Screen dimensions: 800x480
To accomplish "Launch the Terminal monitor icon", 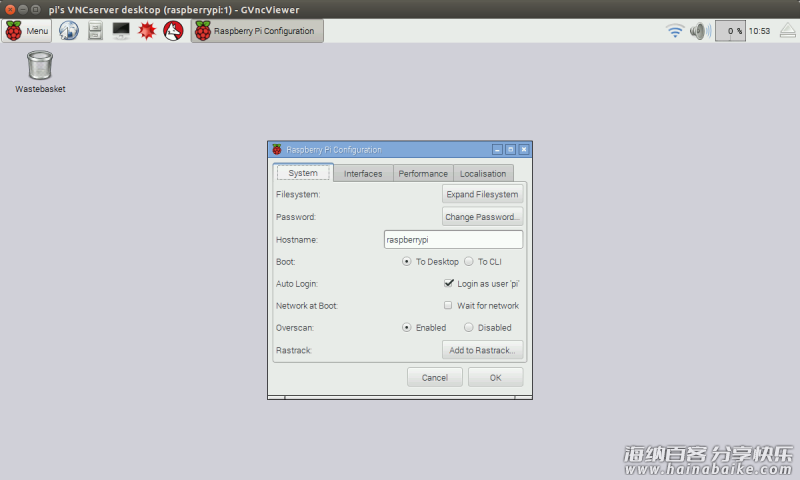I will (121, 31).
